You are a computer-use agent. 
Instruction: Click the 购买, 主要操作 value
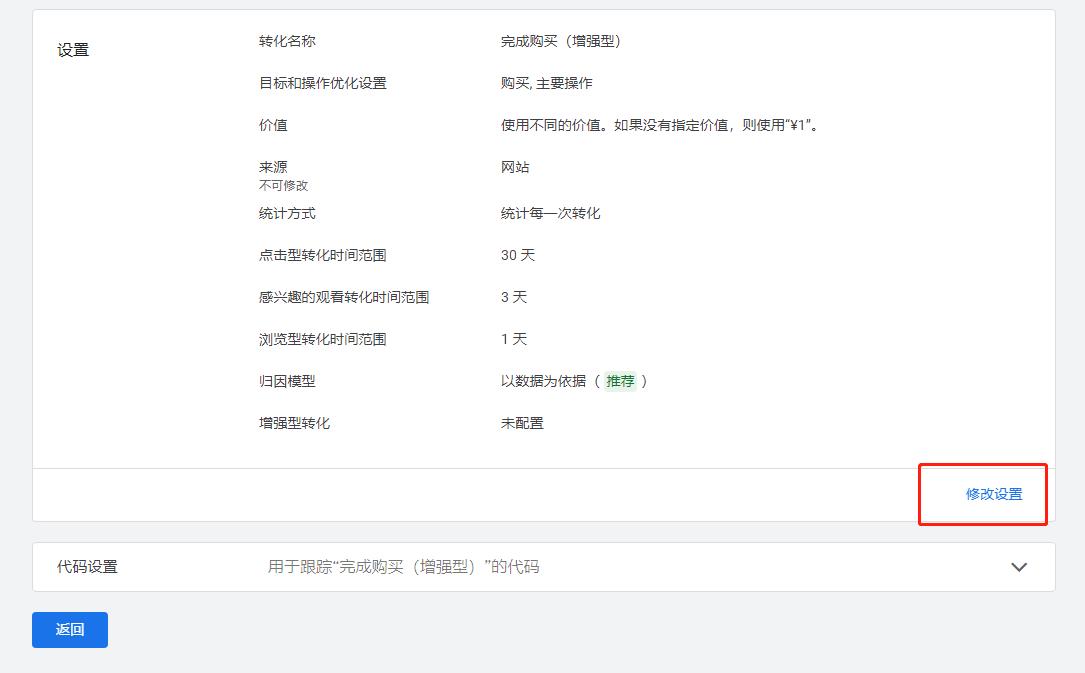point(548,83)
